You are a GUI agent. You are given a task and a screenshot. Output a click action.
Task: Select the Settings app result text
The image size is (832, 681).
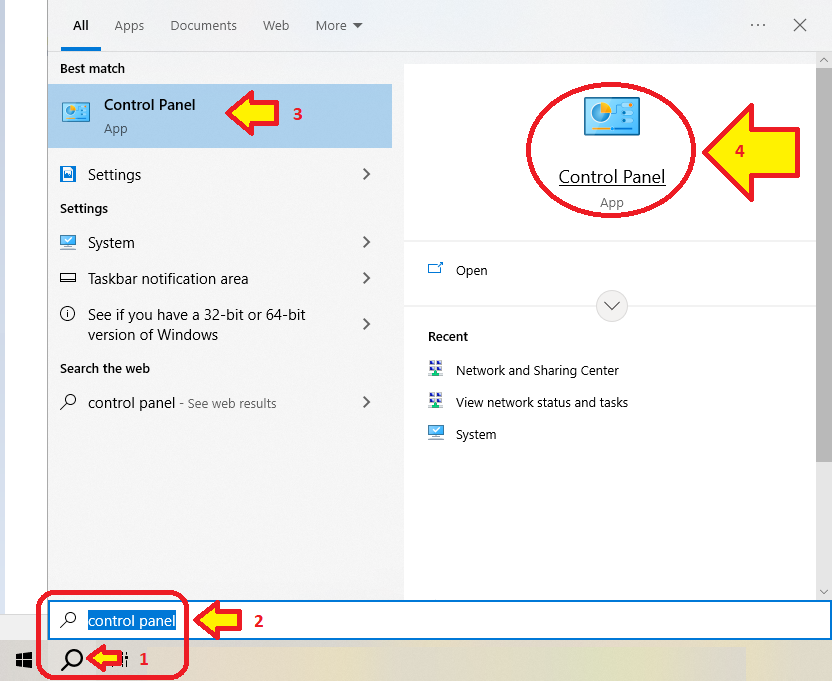(115, 175)
